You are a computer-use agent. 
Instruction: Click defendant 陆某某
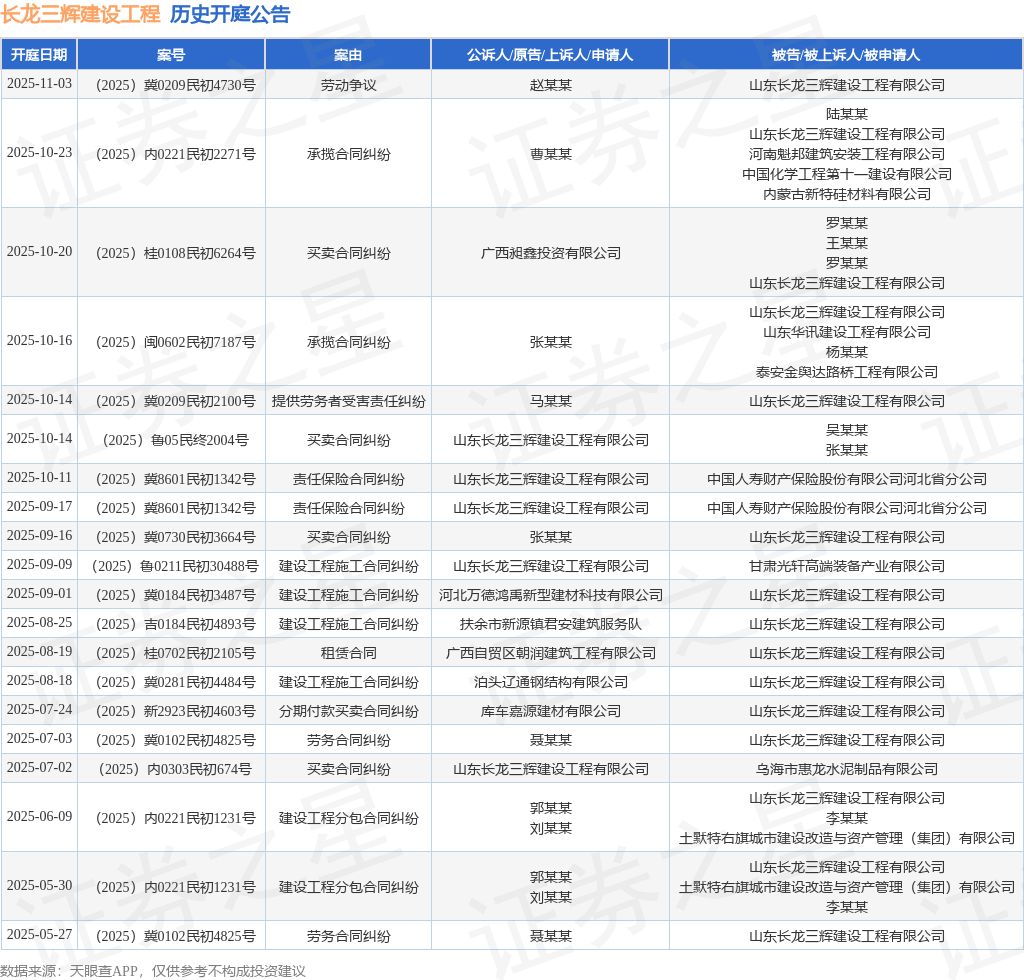(846, 114)
